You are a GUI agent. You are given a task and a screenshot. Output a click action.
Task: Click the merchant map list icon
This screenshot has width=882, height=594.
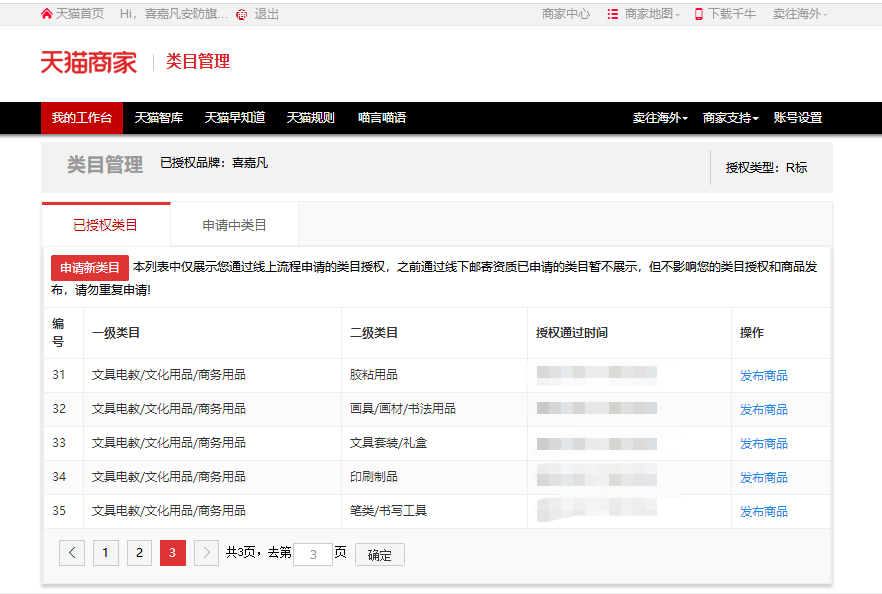click(x=613, y=14)
